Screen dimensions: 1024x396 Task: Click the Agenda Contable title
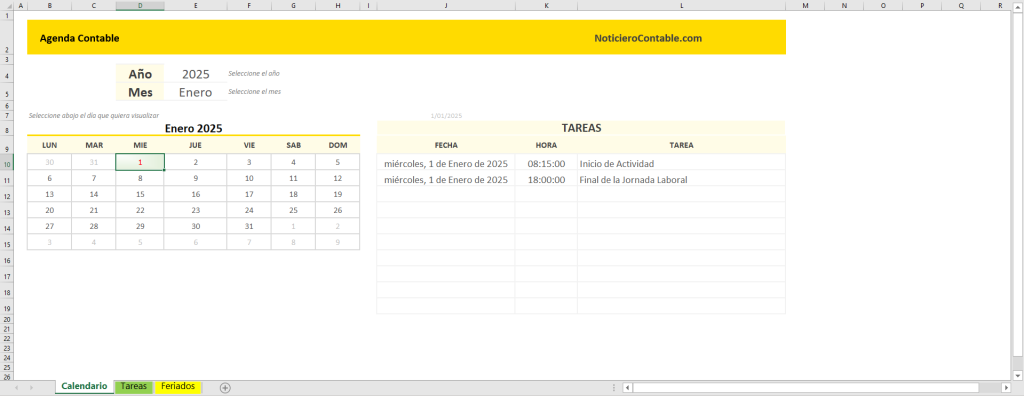pos(80,38)
